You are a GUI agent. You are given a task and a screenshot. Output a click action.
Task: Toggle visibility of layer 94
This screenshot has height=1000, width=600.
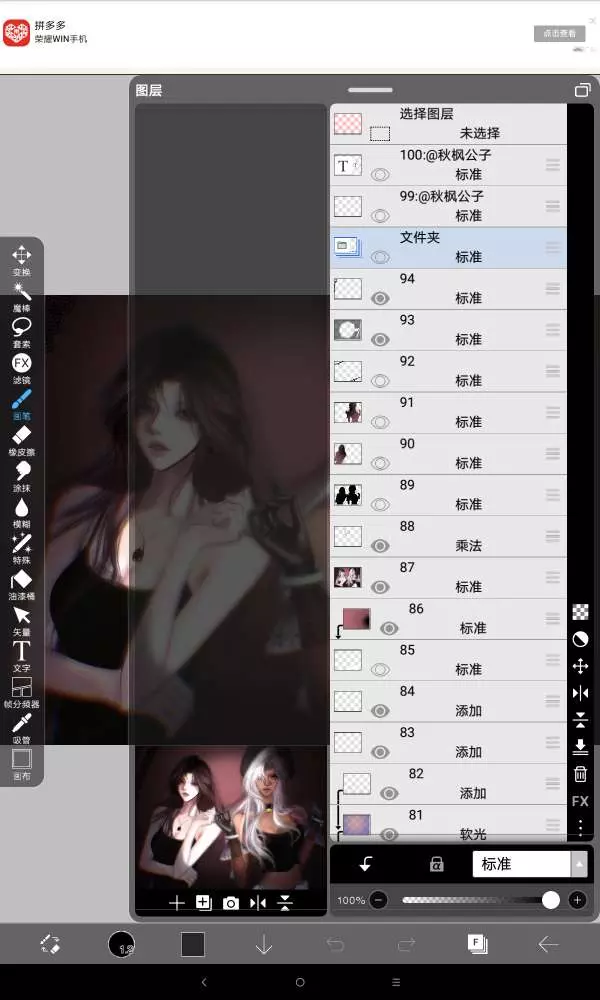(380, 298)
